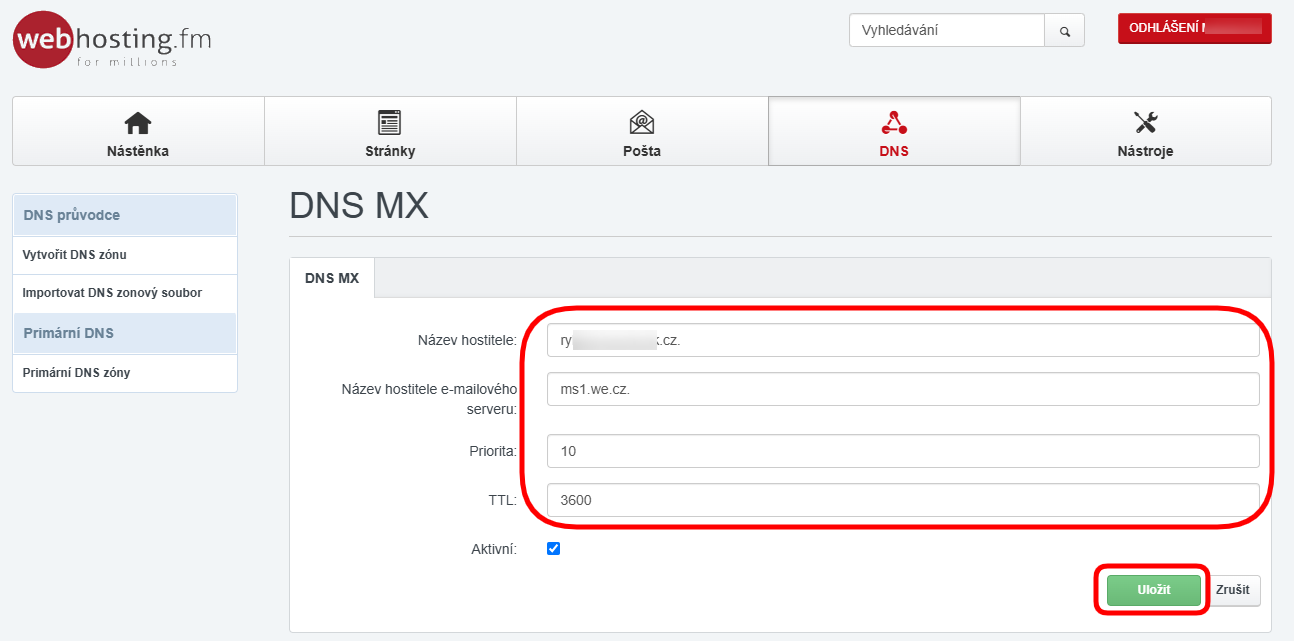Click the Pošta envelope icon
The height and width of the screenshot is (641, 1294).
point(641,122)
